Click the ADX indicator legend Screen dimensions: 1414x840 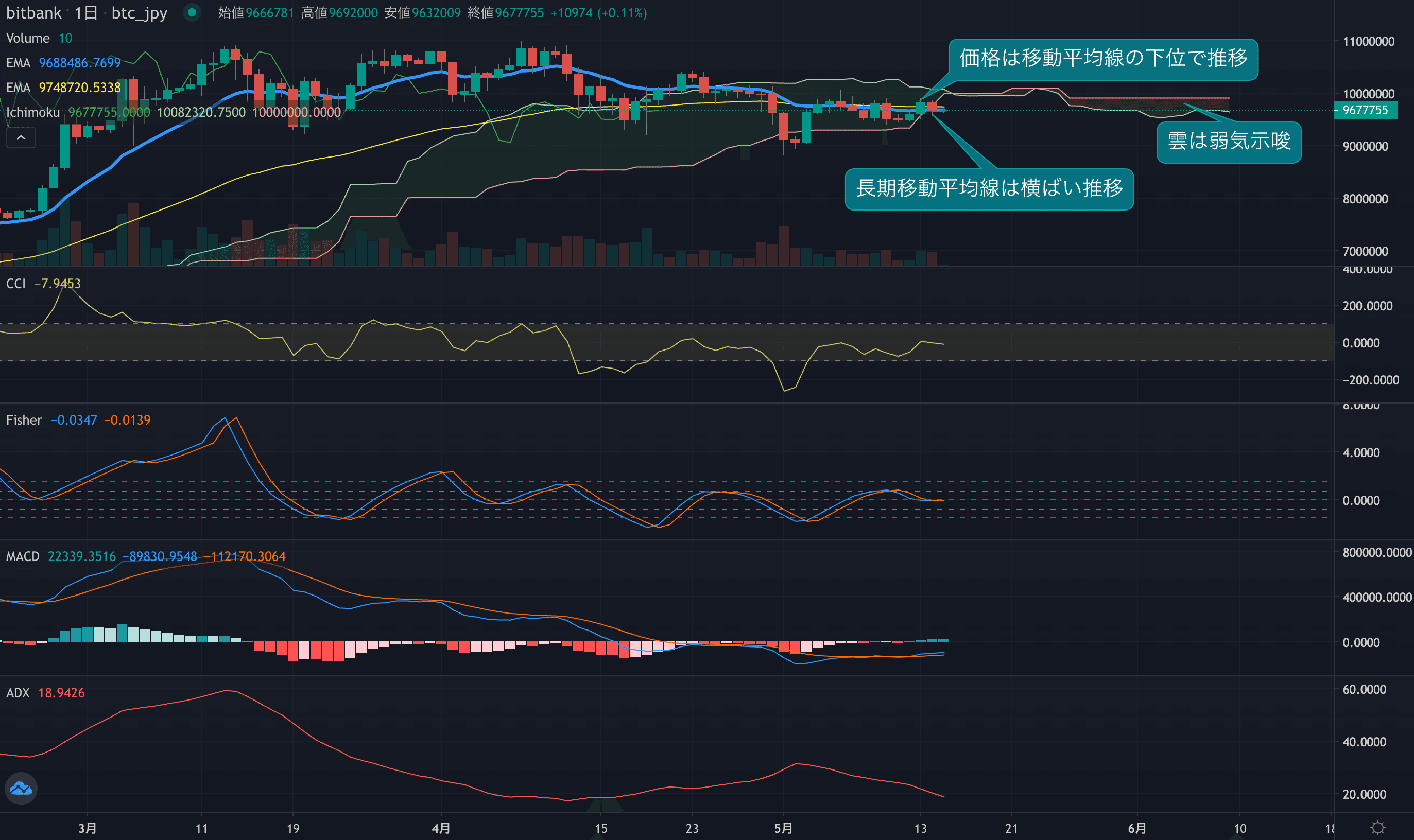(x=18, y=693)
